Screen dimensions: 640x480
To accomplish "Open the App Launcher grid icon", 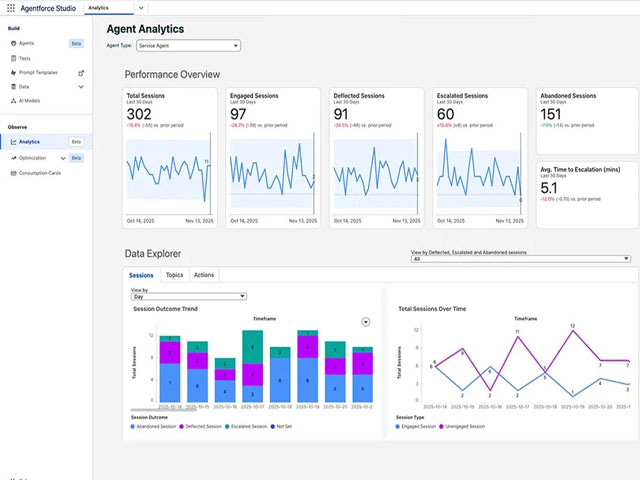I will (11, 8).
